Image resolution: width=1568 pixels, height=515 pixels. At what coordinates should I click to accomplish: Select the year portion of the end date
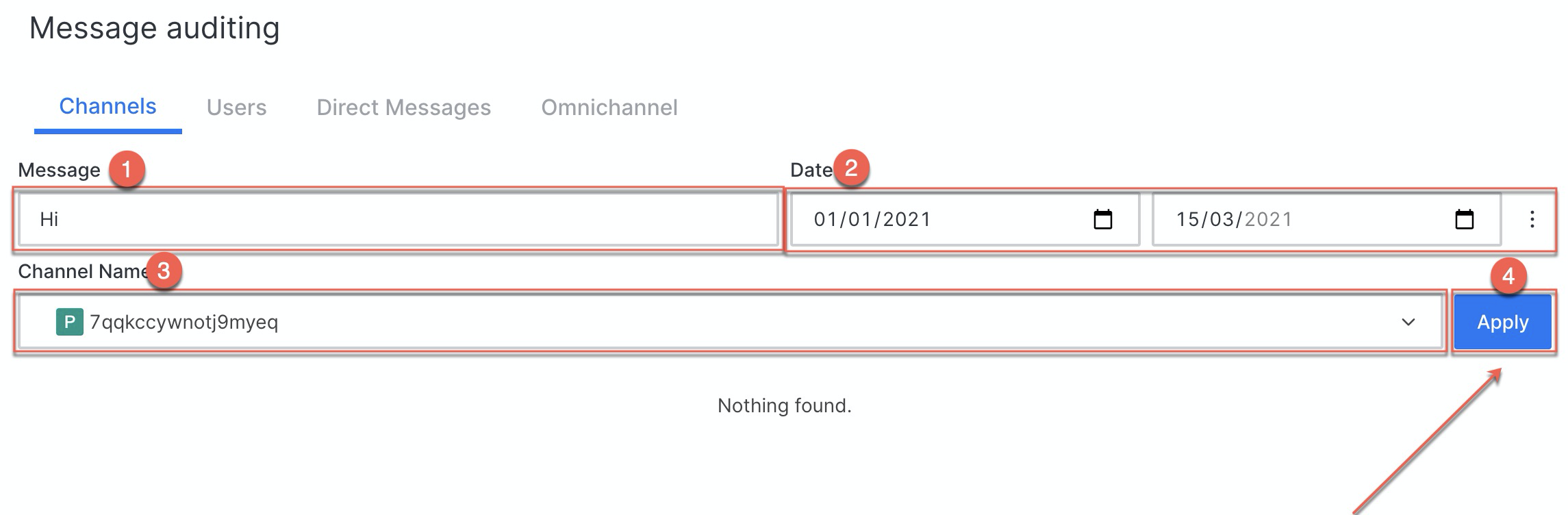click(x=1268, y=219)
